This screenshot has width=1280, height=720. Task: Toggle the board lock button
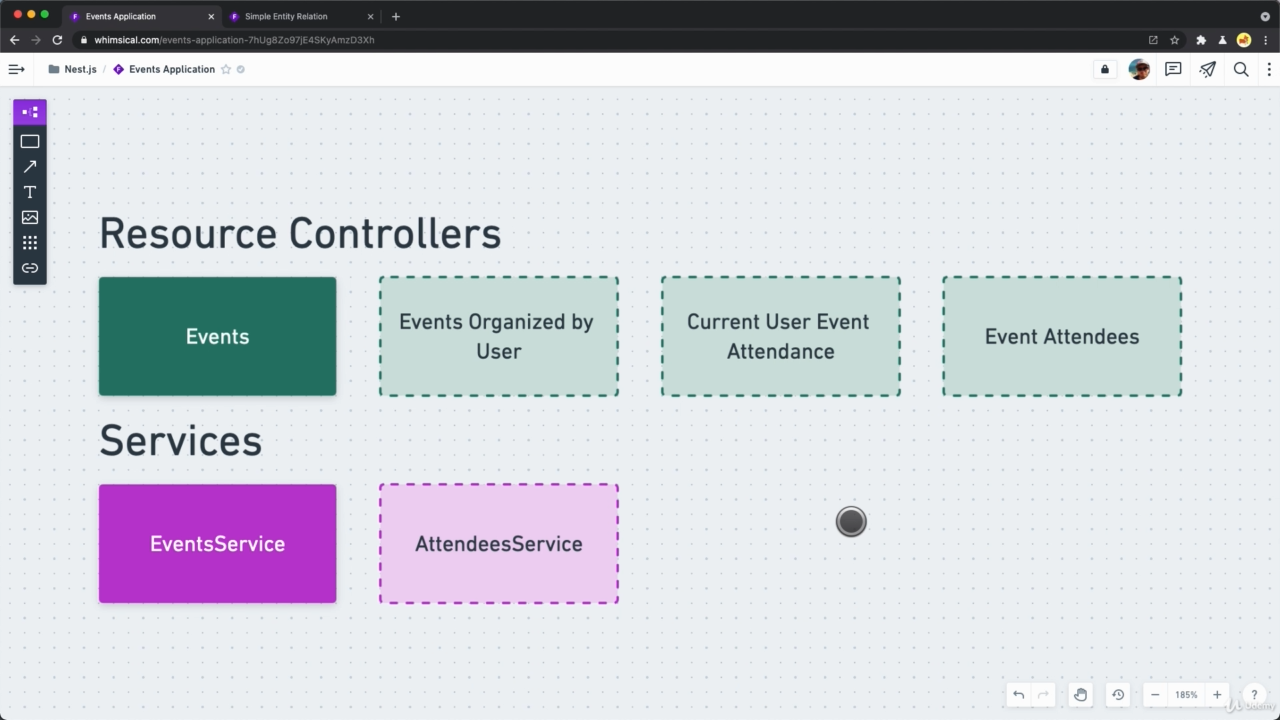(1105, 69)
